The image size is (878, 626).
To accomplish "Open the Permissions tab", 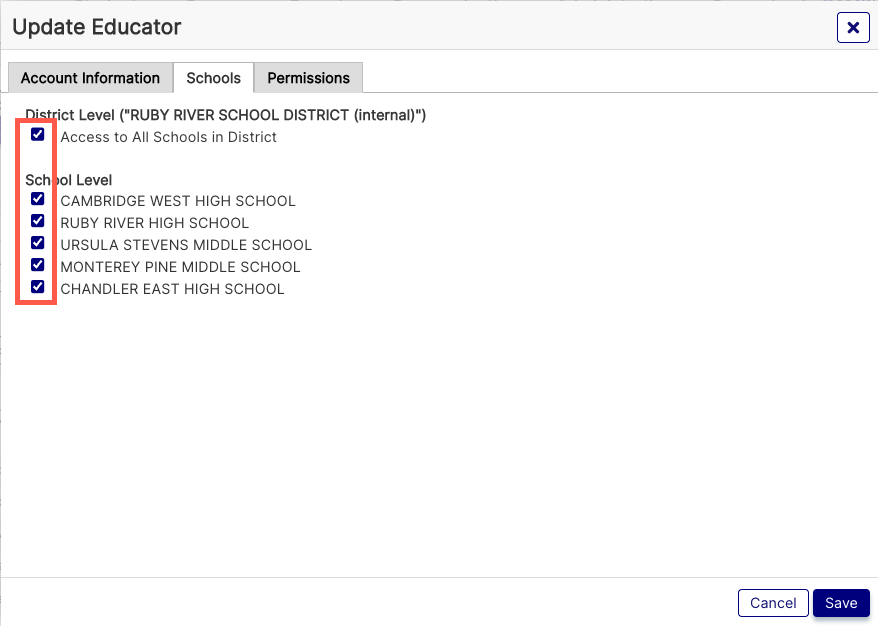I will pos(308,77).
